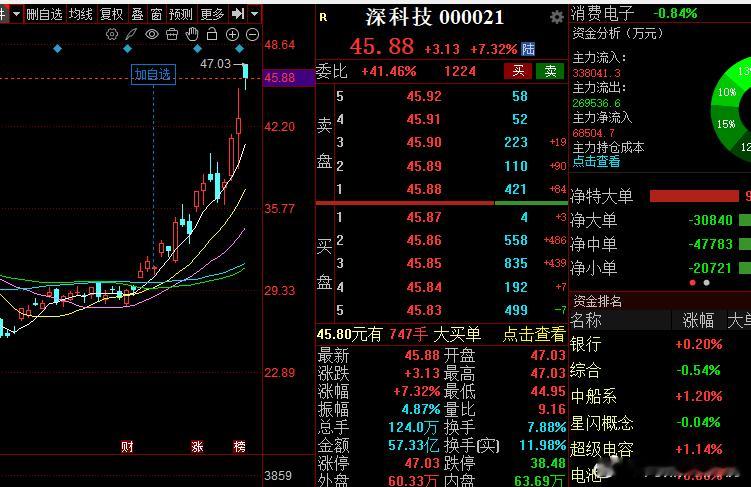
Task: Click the third blue diamond event marker
Action: click(197, 48)
